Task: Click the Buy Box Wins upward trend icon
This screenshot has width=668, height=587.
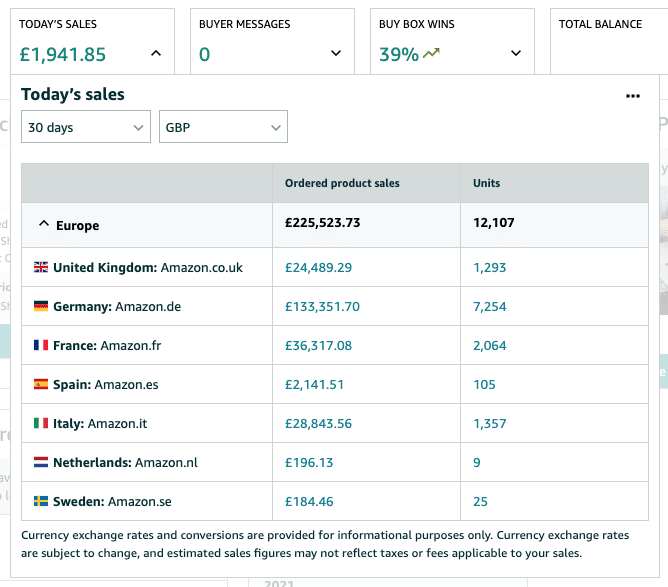Action: pos(431,53)
